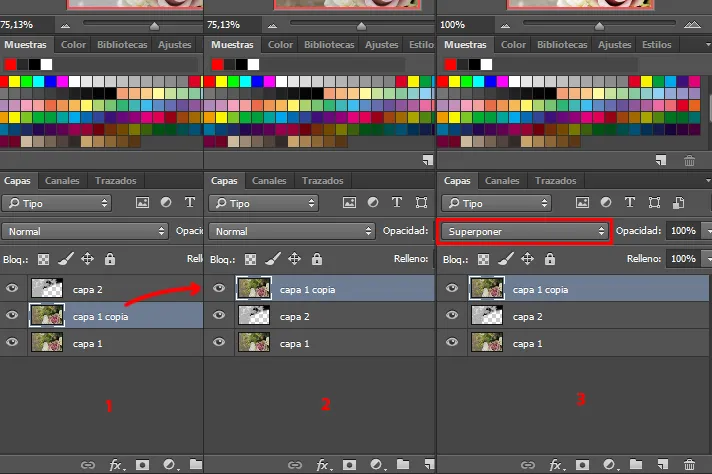Open right Muestras panel options menu
The height and width of the screenshot is (474, 712).
click(708, 44)
